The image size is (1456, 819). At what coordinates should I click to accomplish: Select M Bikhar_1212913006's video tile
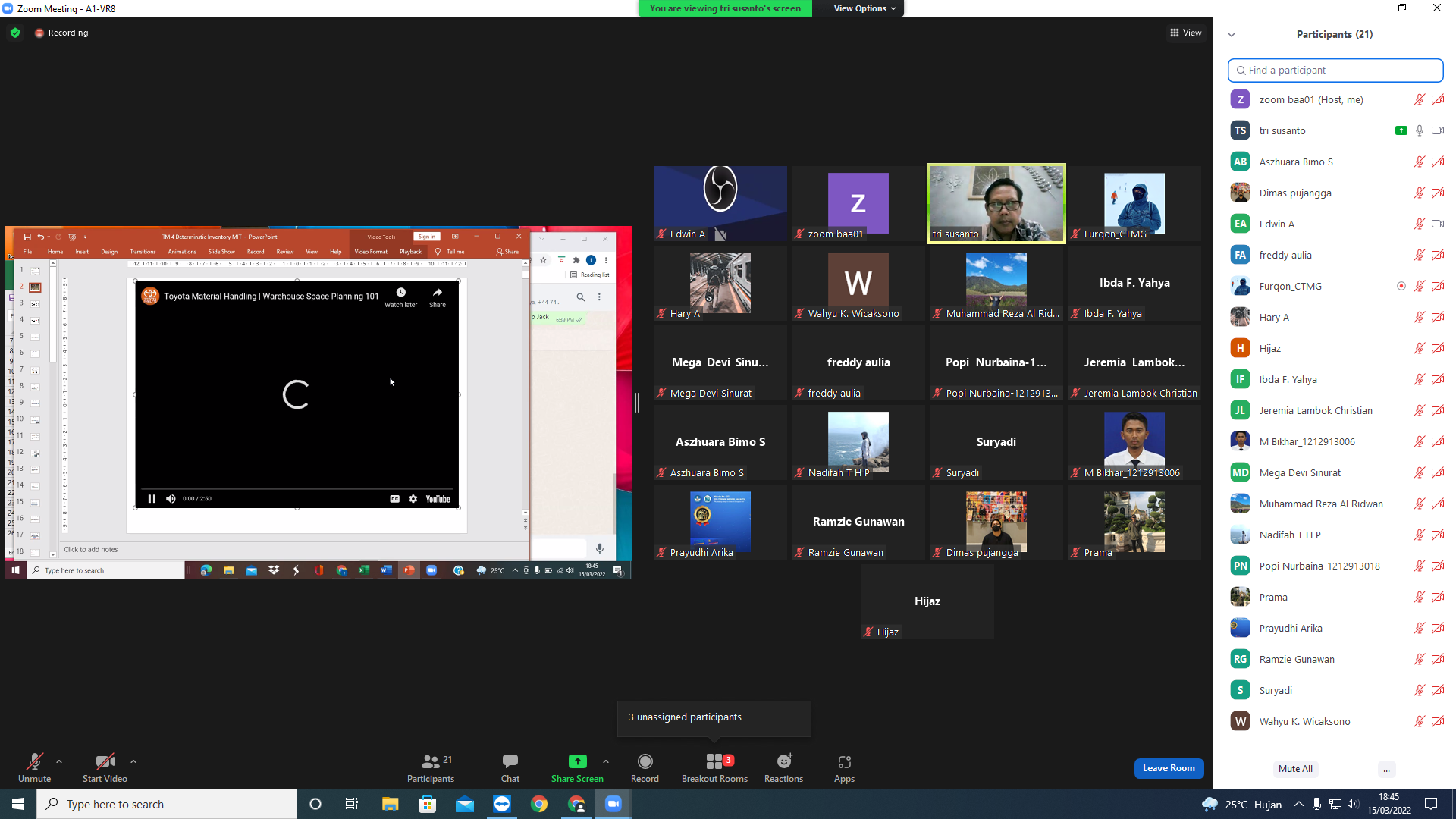pyautogui.click(x=1134, y=442)
